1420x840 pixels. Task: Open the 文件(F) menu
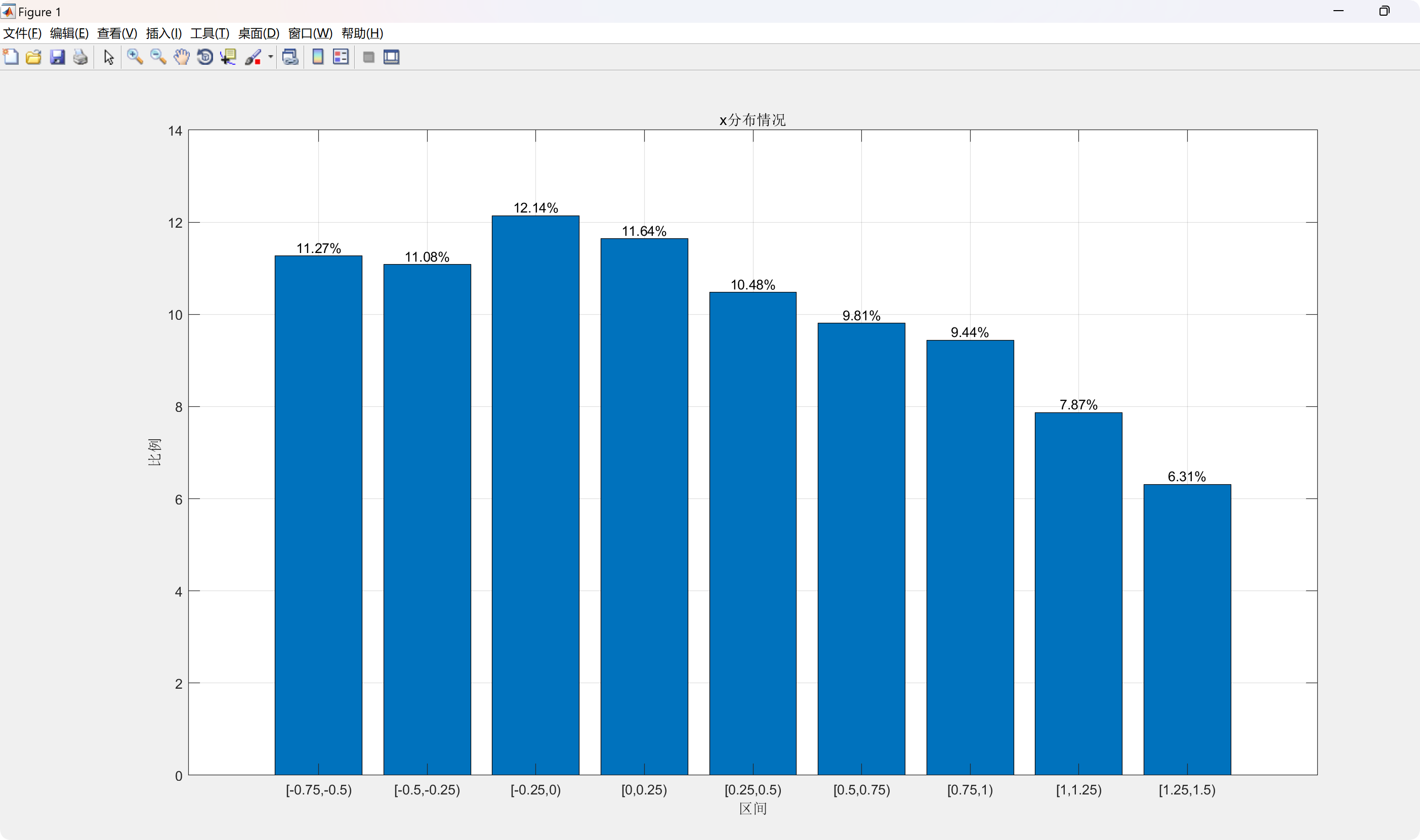point(22,33)
